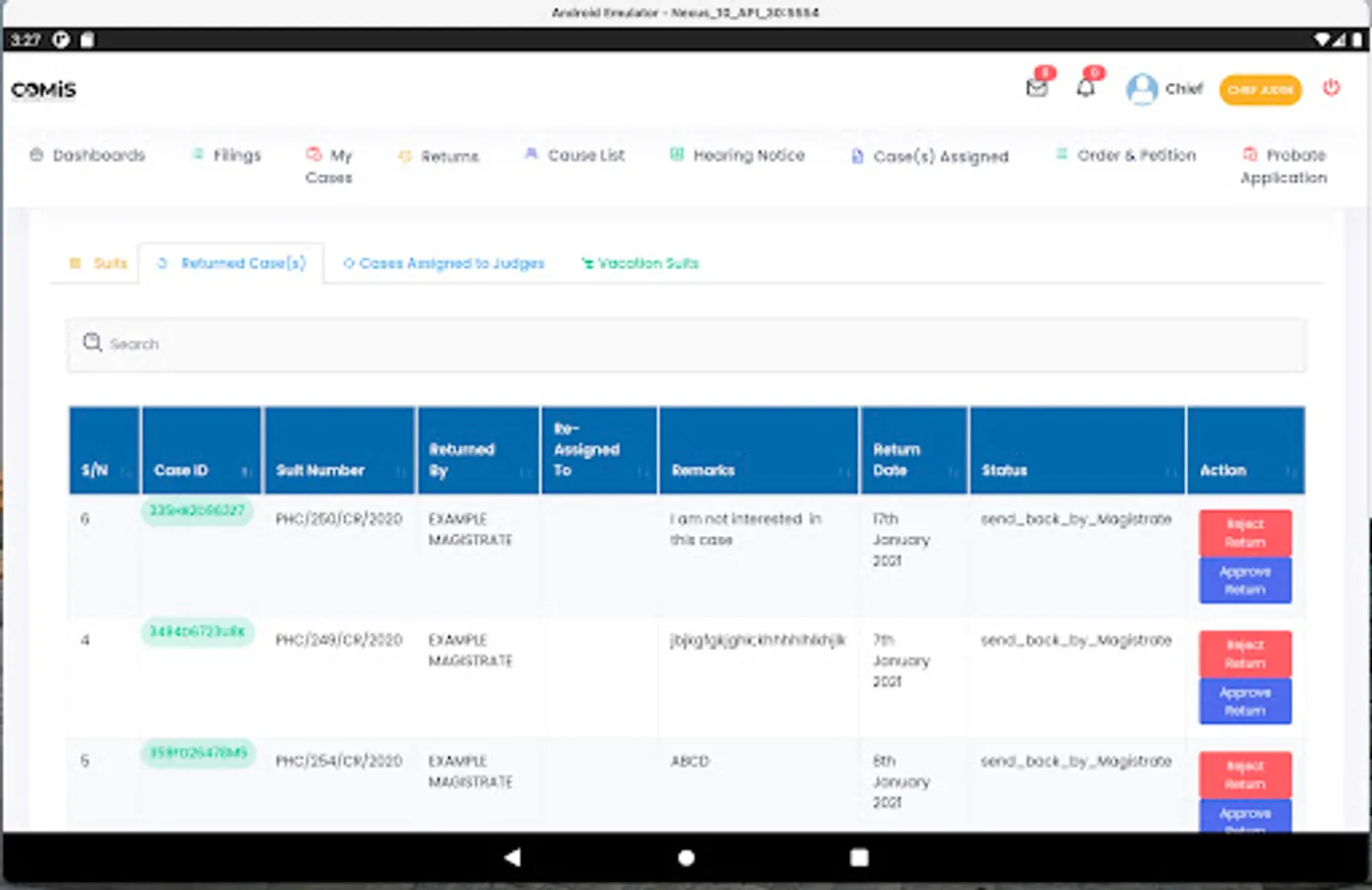1372x890 pixels.
Task: Approve the return for PHC/249/CR/2020
Action: 1245,701
